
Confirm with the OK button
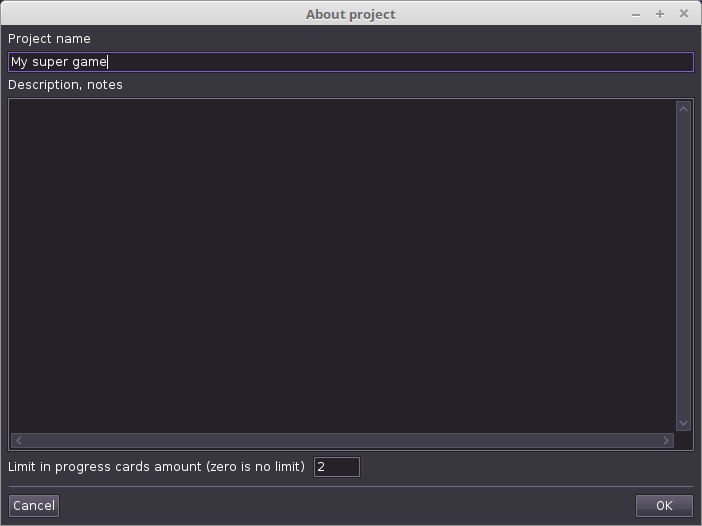click(664, 506)
